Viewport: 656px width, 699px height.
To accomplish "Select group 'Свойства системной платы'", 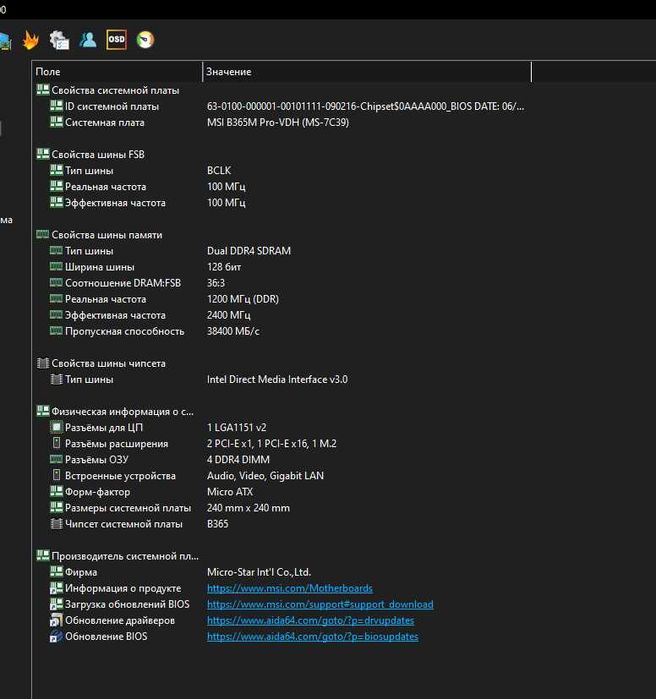I will (x=108, y=90).
